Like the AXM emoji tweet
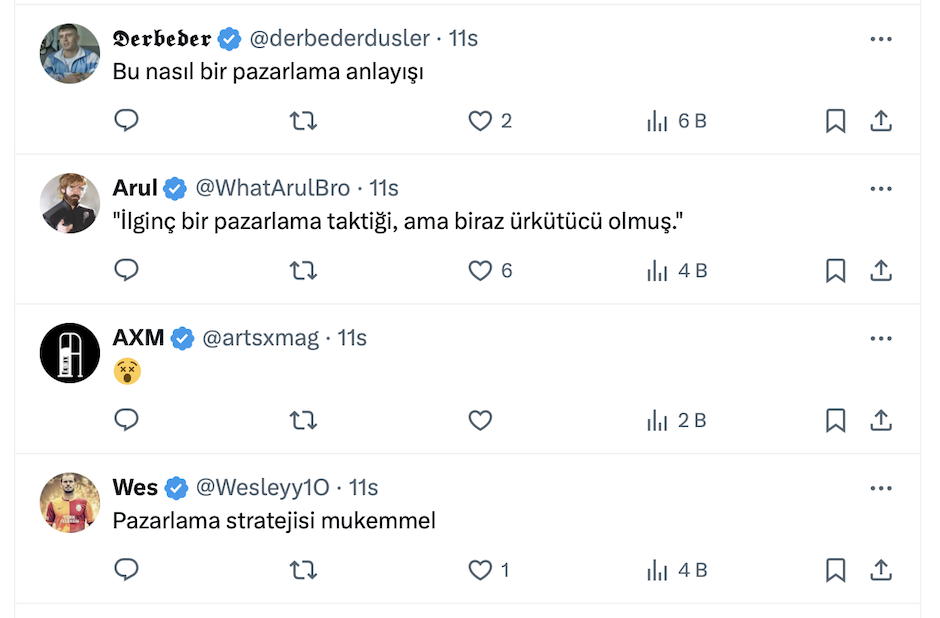 click(481, 421)
